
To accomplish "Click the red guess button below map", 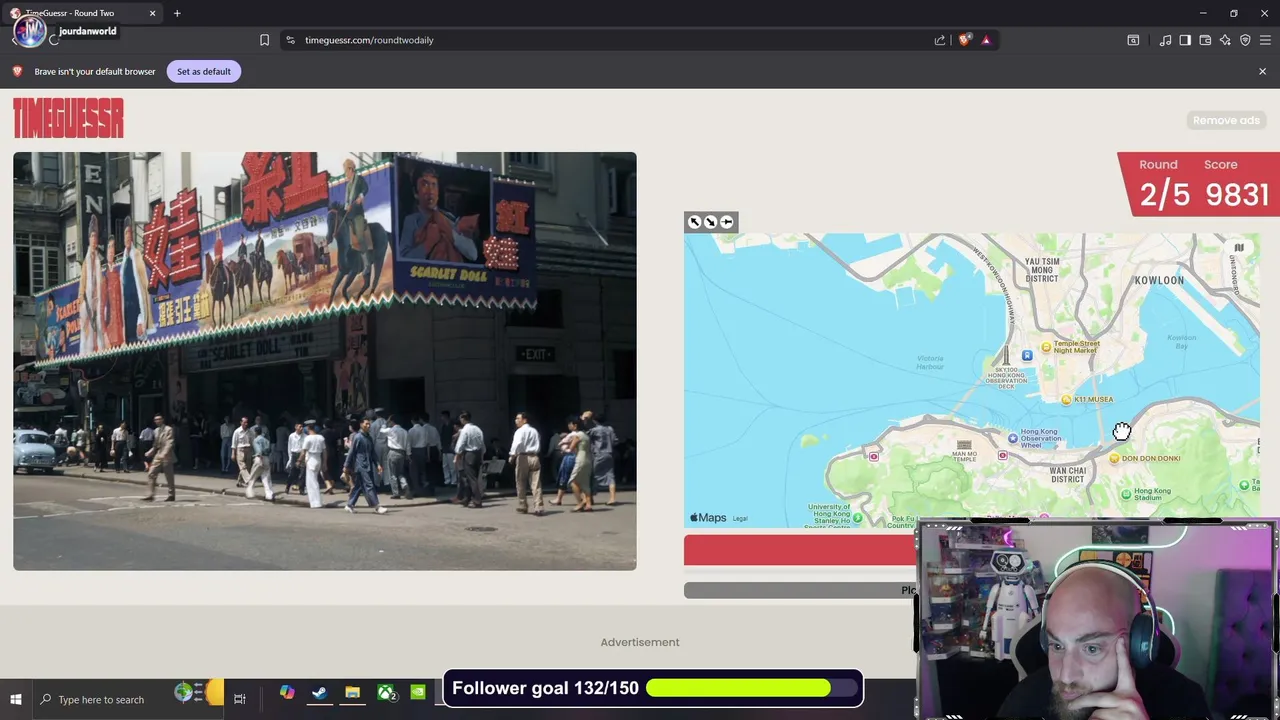I will pyautogui.click(x=800, y=550).
